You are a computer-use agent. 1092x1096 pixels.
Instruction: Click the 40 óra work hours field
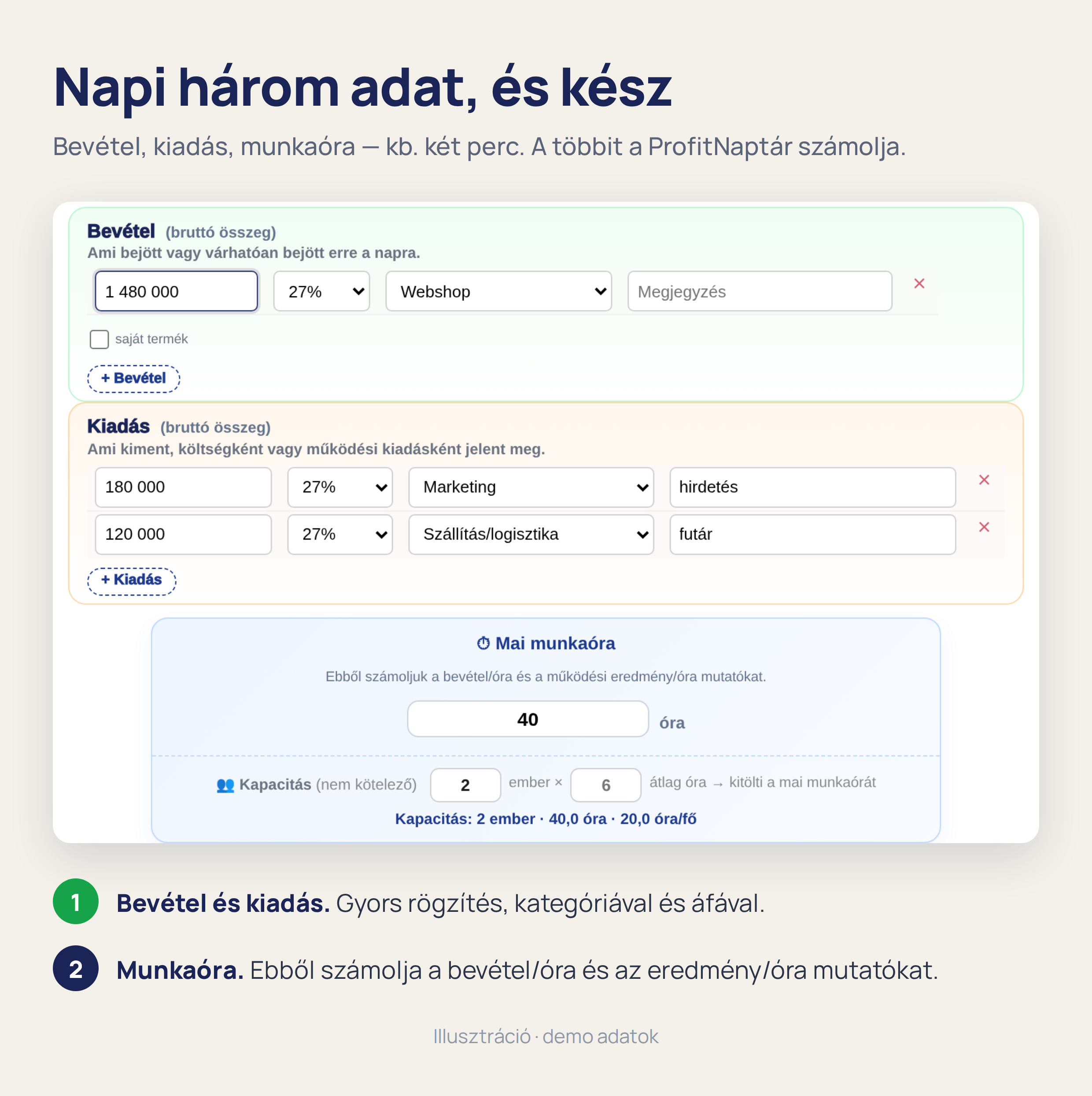coord(528,719)
